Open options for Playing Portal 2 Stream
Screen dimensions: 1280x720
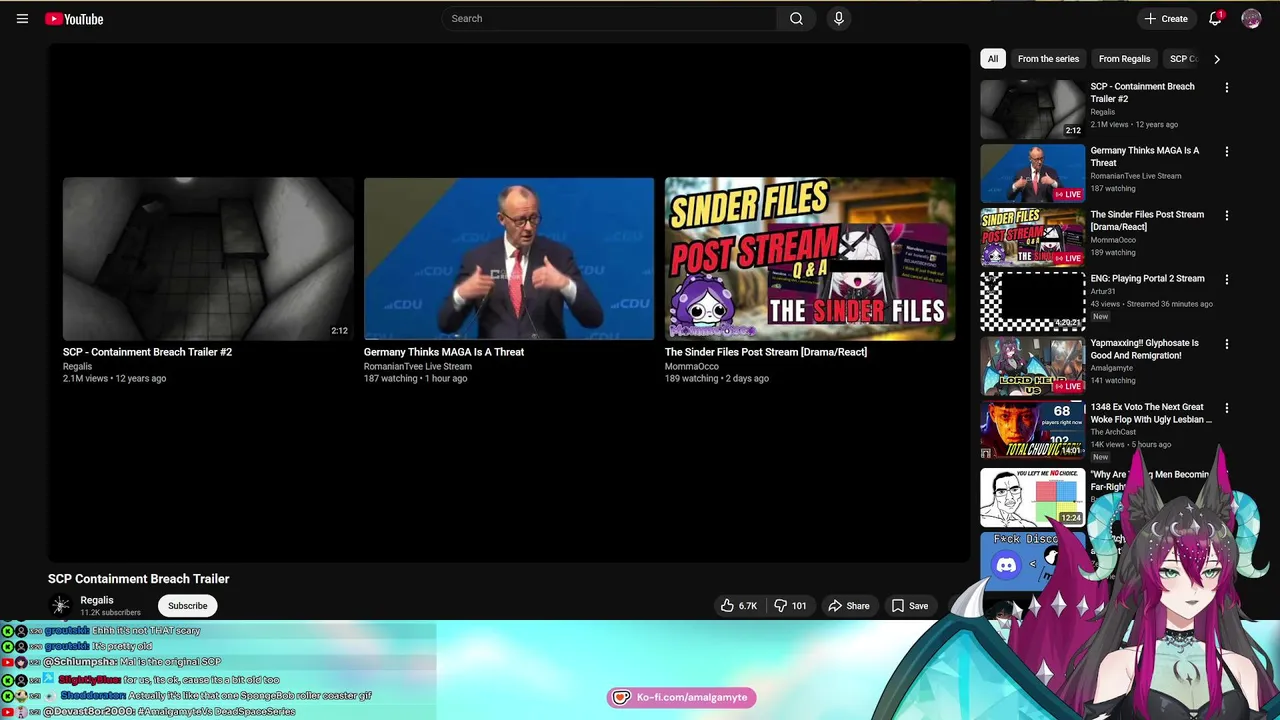(1227, 279)
